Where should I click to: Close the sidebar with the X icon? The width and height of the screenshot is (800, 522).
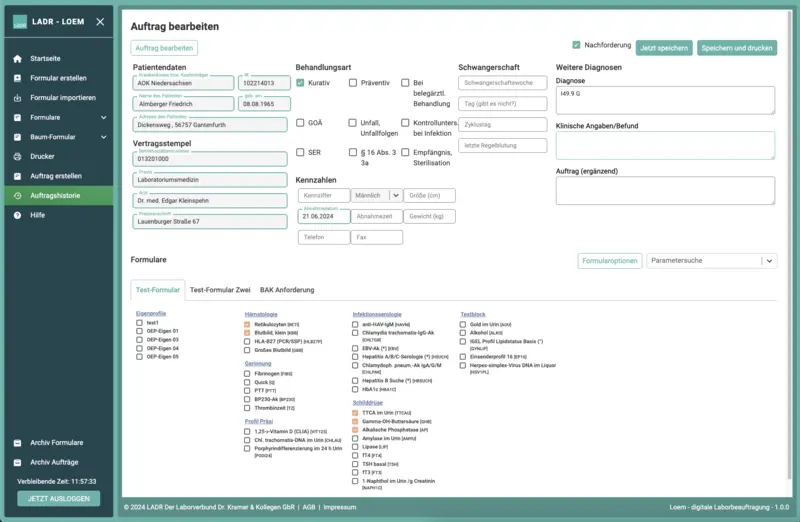point(99,21)
